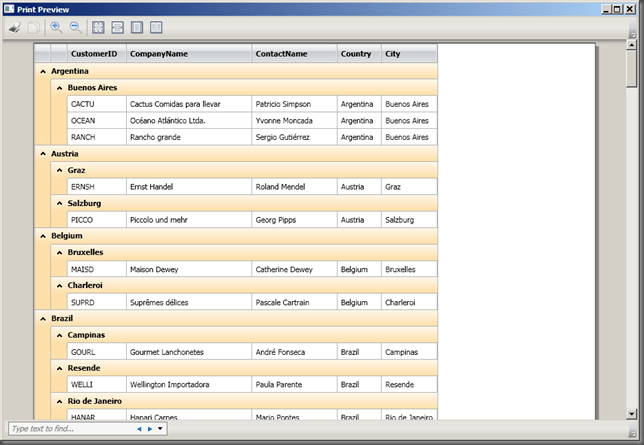Select the WELLI customer ID cell
This screenshot has width=644, height=445.
click(x=97, y=385)
